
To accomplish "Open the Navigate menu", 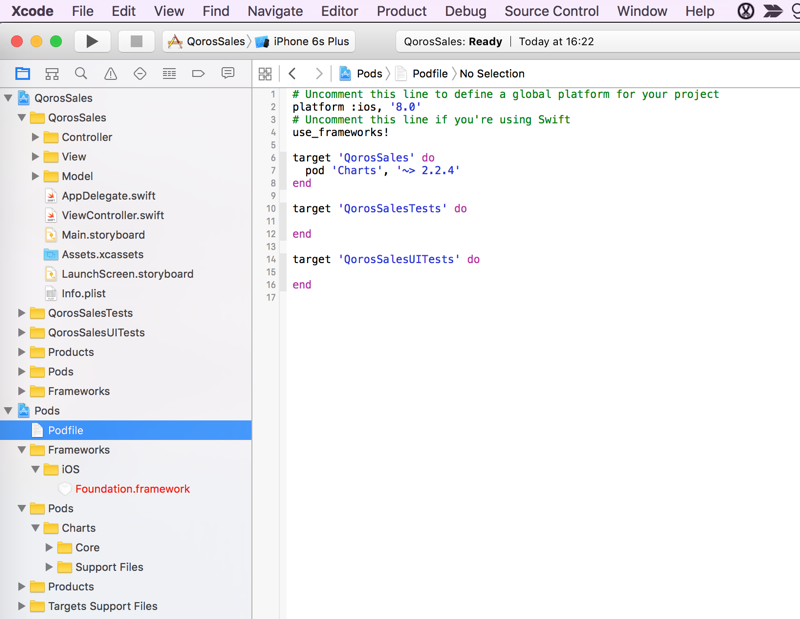I will 275,11.
